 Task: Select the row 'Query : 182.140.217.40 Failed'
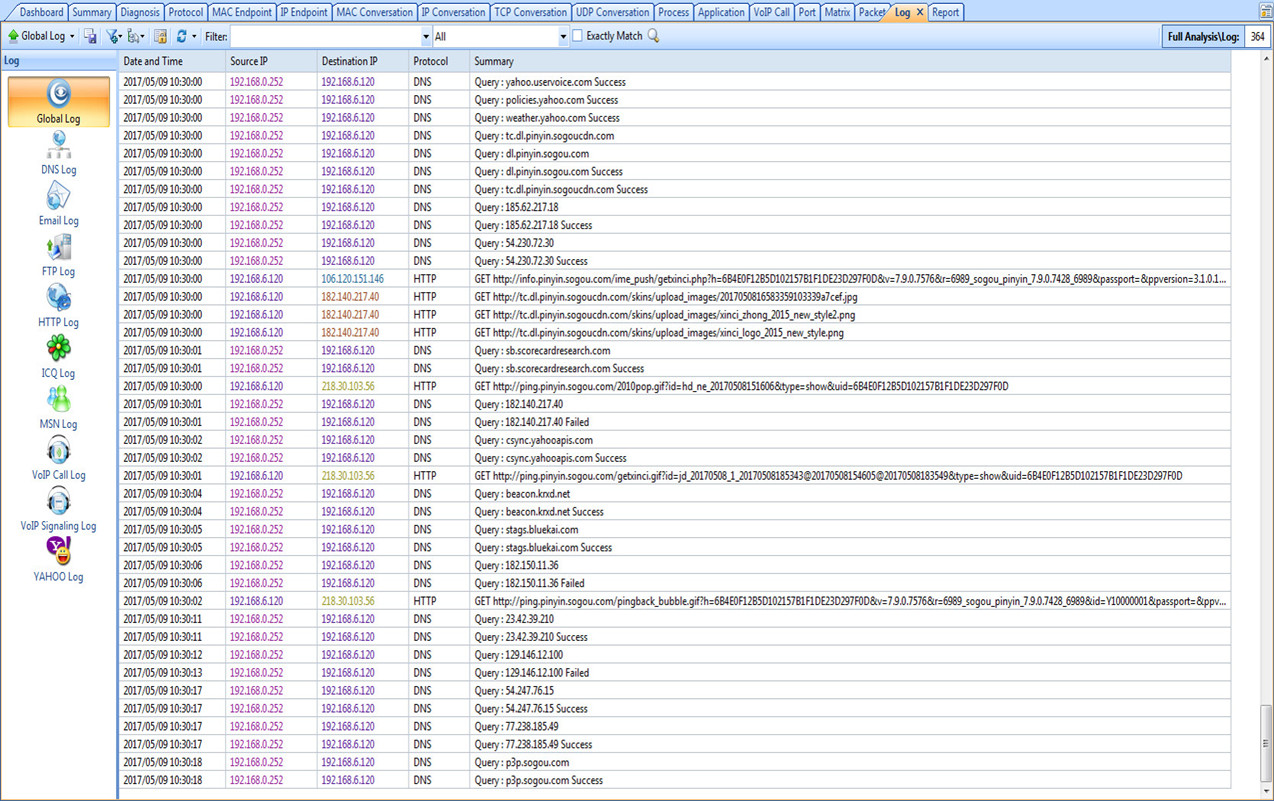coord(675,422)
